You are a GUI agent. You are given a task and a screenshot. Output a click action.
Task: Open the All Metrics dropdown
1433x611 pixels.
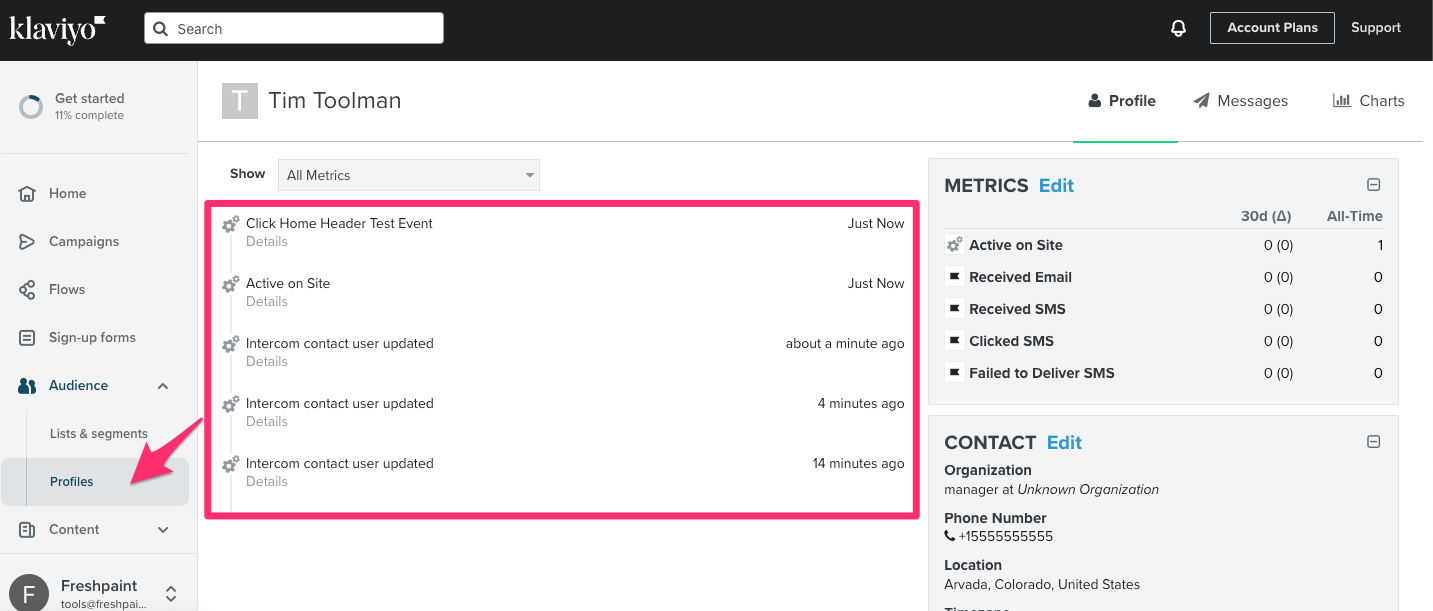coord(408,175)
